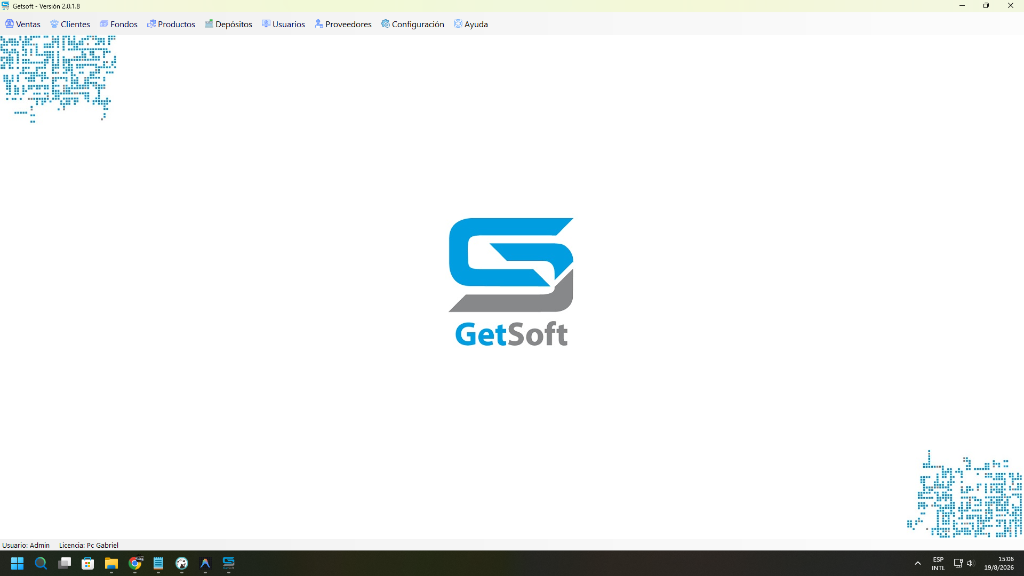Screen dimensions: 1024x576
Task: Click the 'Licencia: Pc Gabriel' status bar text
Action: click(89, 545)
